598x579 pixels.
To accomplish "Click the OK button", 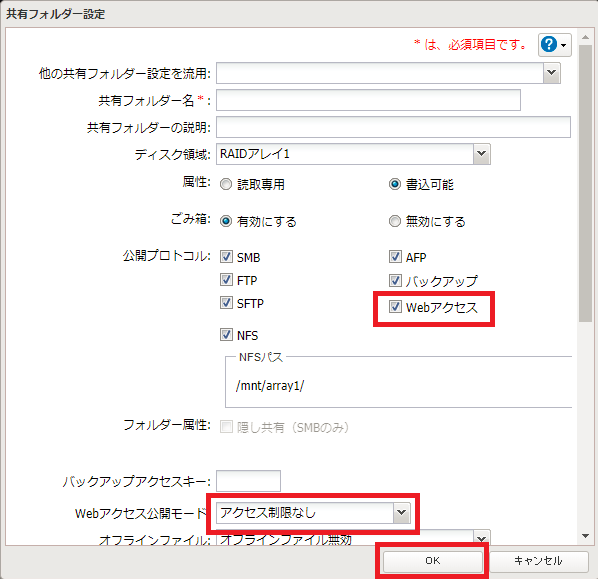I will tap(432, 561).
